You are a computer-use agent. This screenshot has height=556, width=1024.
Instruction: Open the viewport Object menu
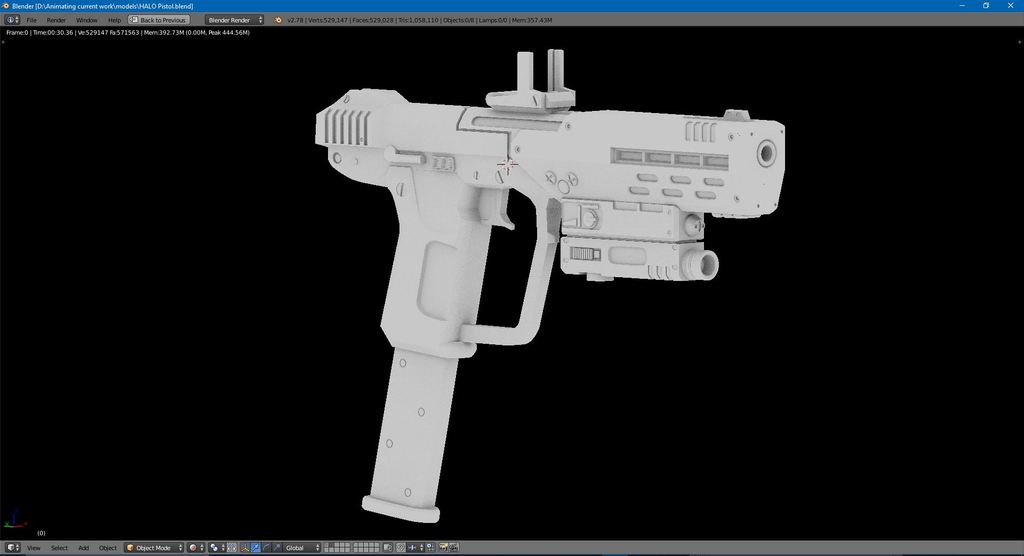(108, 548)
